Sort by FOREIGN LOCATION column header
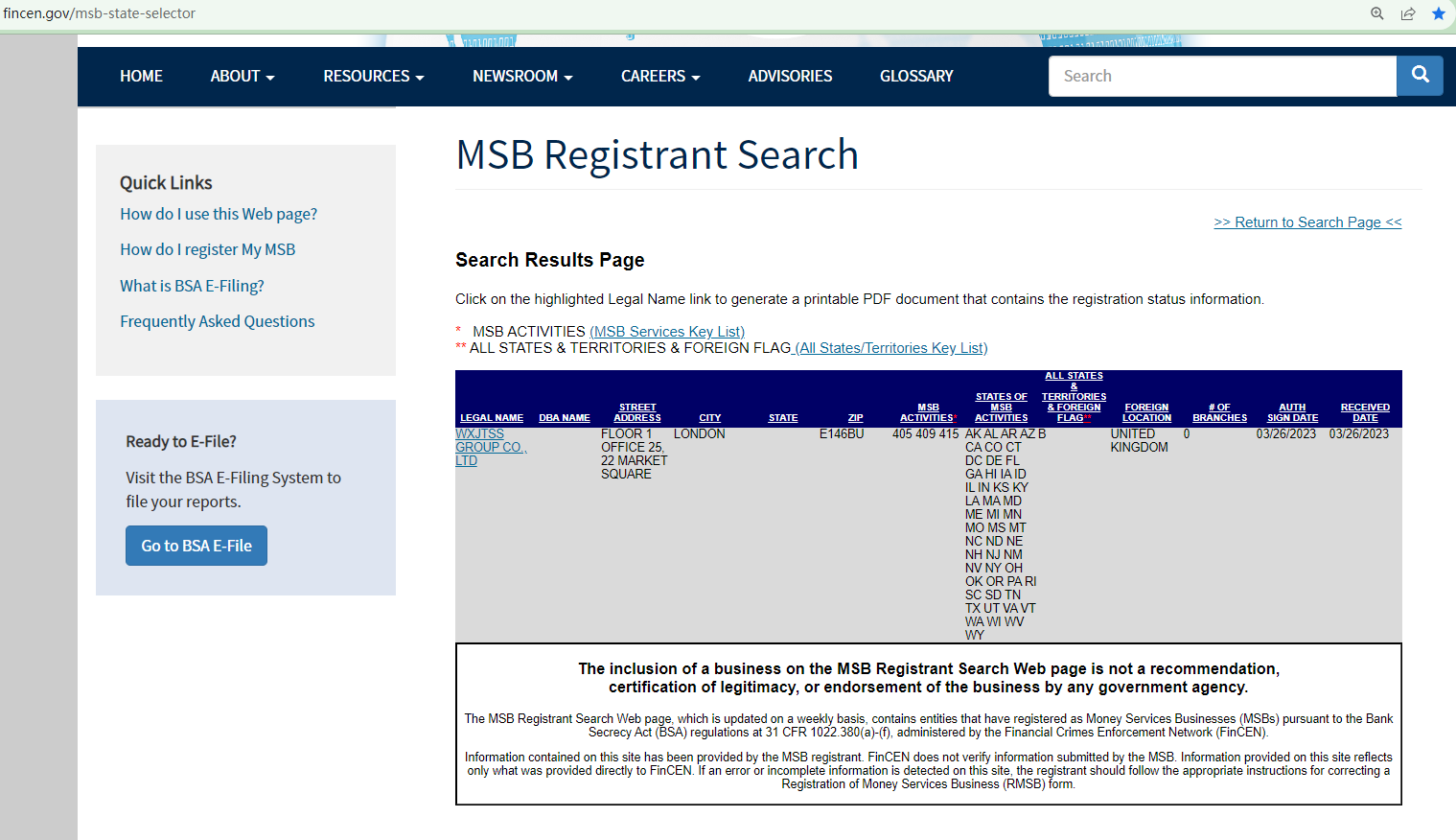 point(1147,413)
